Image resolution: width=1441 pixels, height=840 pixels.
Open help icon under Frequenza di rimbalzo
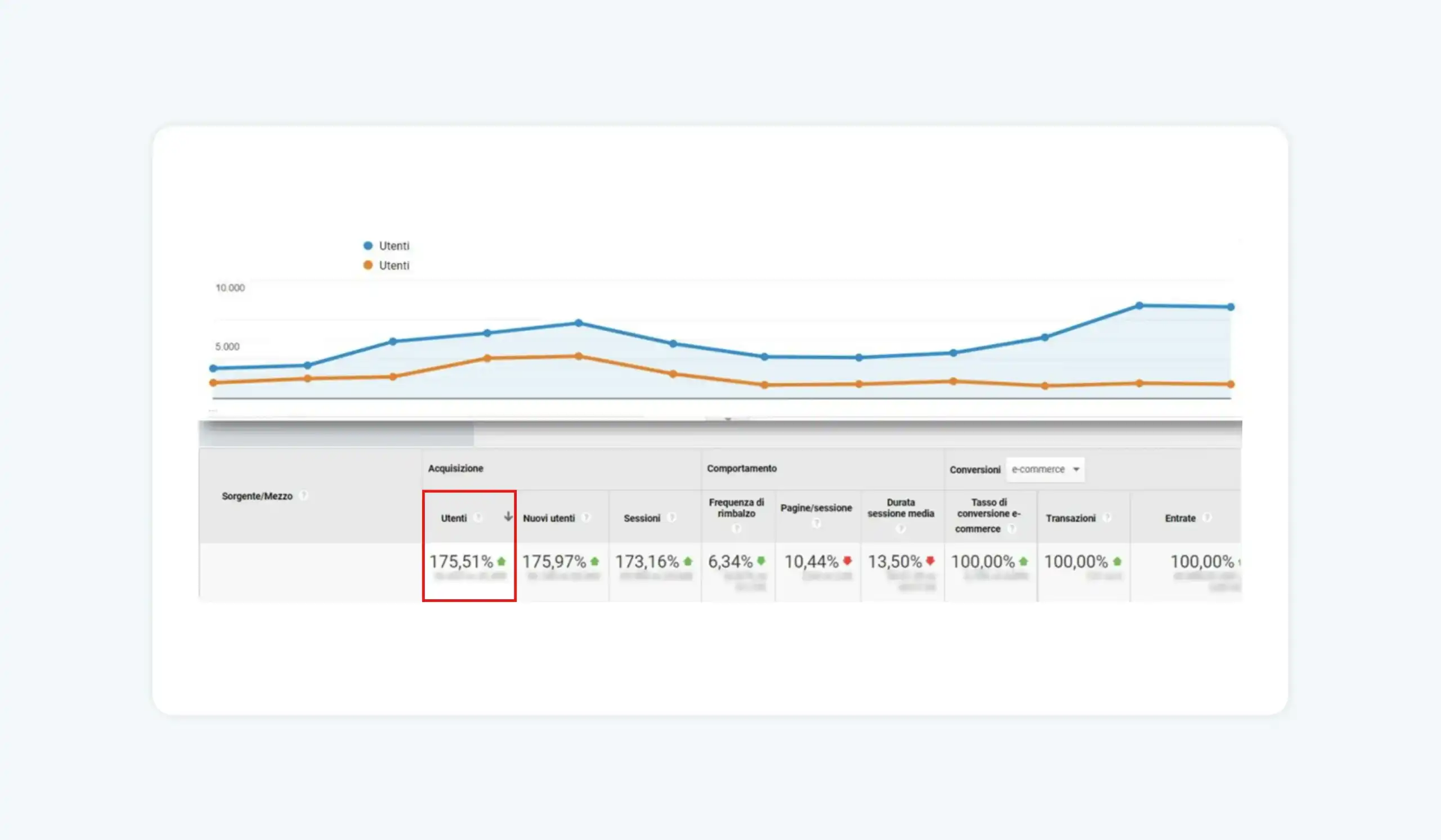click(x=736, y=528)
